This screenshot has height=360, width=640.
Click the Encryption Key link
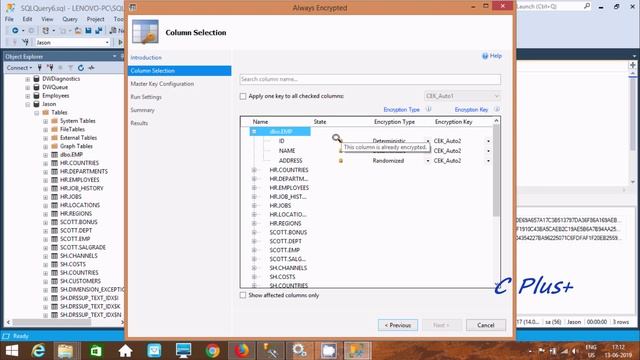coord(471,109)
